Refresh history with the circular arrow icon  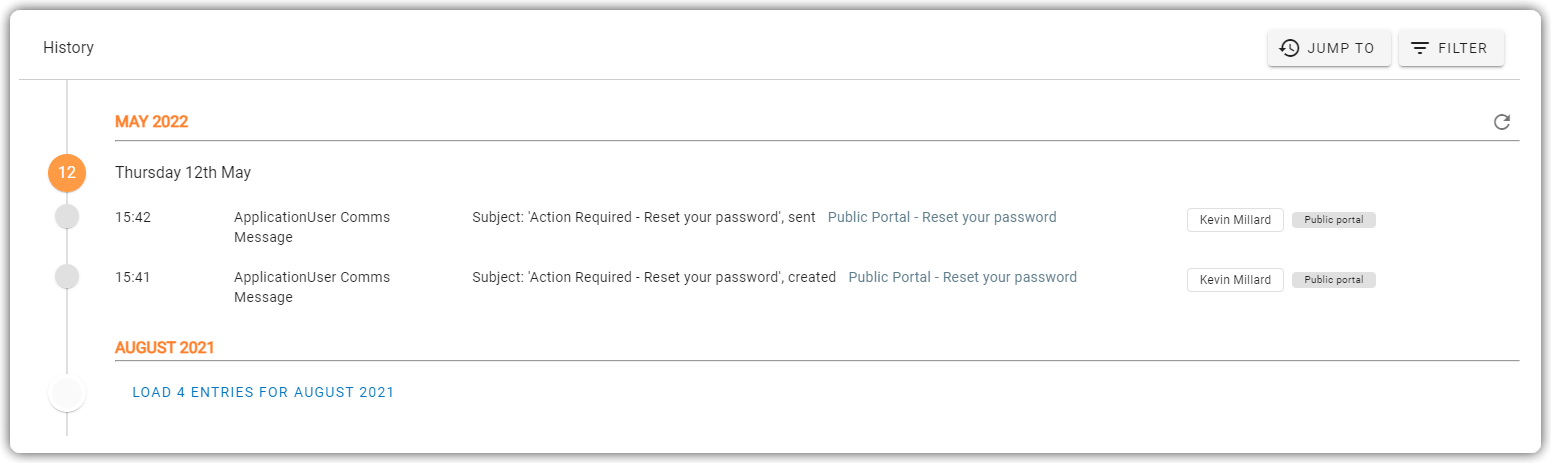click(1501, 122)
